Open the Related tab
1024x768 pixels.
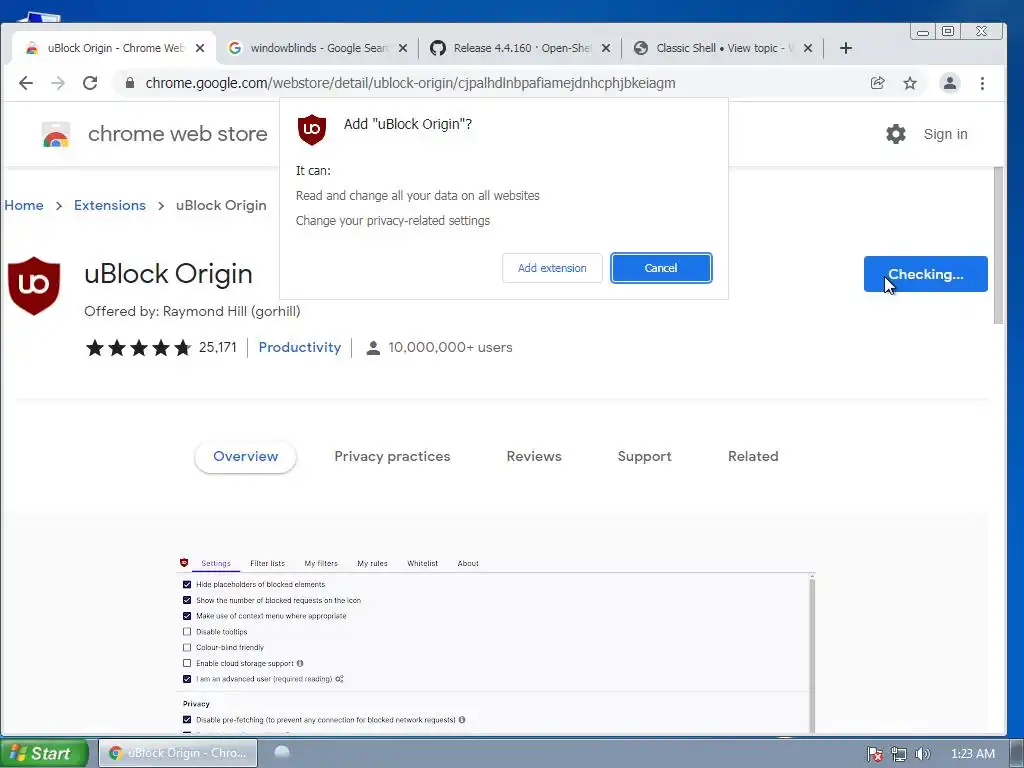(753, 456)
